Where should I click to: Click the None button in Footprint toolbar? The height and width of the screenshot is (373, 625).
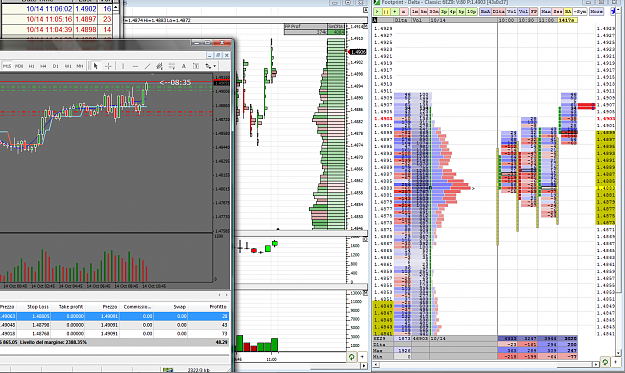596,12
